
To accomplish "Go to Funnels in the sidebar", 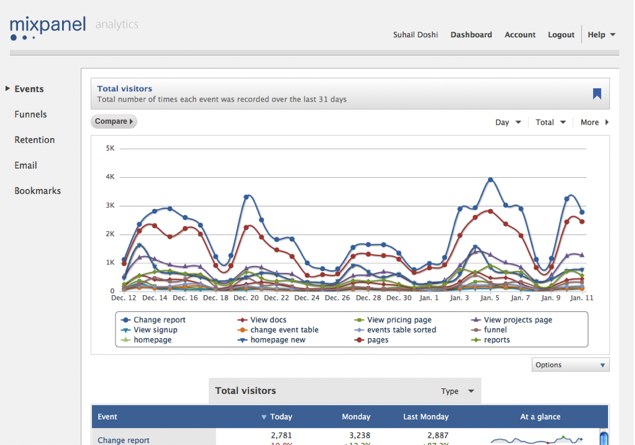I will pos(30,115).
